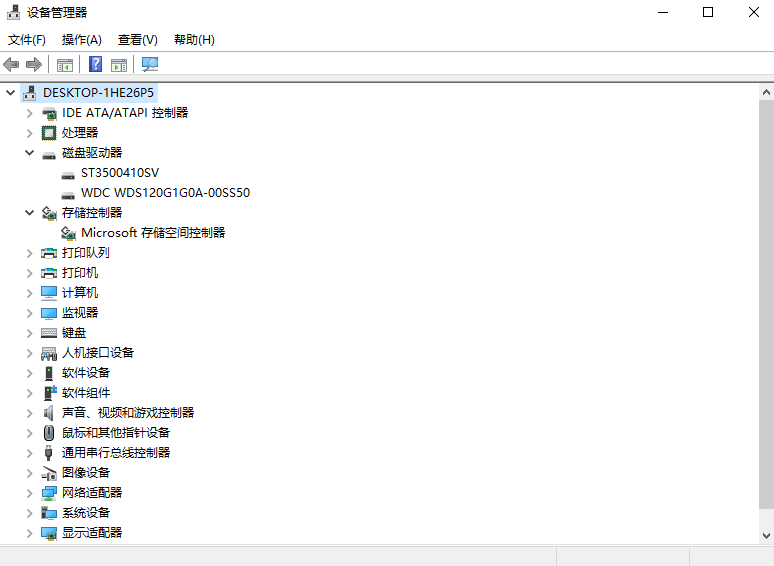Click the DESKTOP-1HE26P5 computer icon
The width and height of the screenshot is (774, 566).
30,93
